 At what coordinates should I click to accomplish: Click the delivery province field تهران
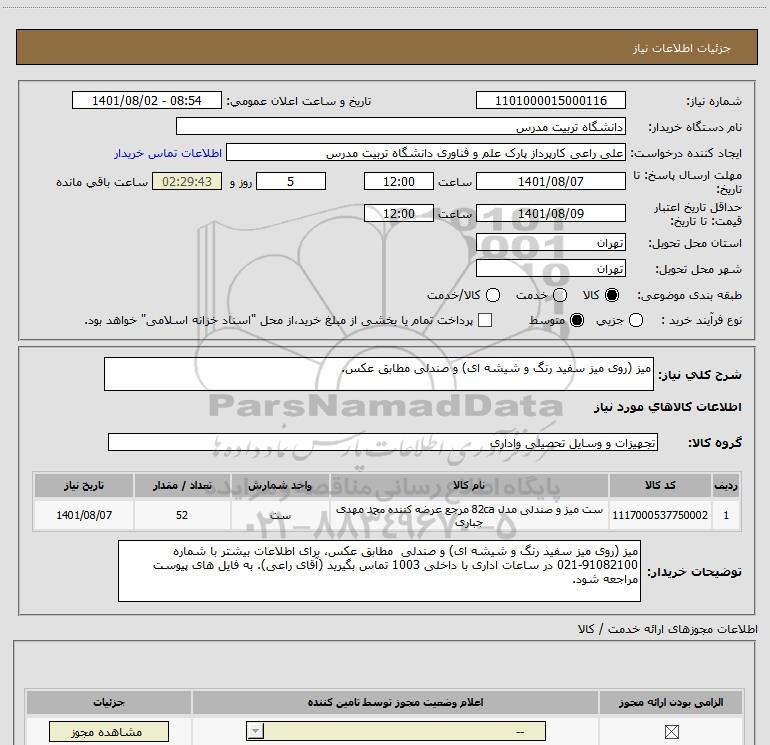[x=550, y=242]
